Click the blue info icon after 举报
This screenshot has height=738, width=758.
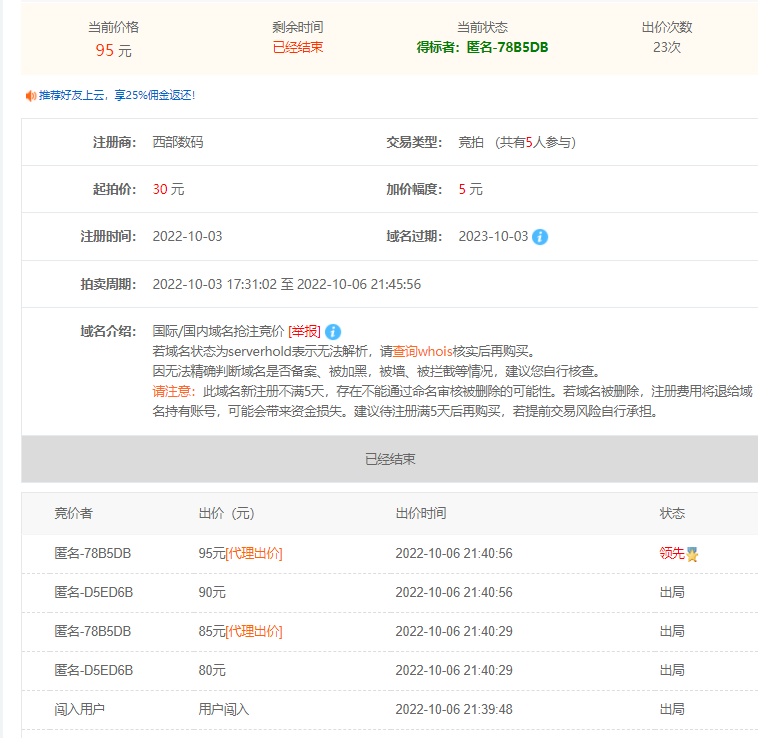pyautogui.click(x=333, y=332)
